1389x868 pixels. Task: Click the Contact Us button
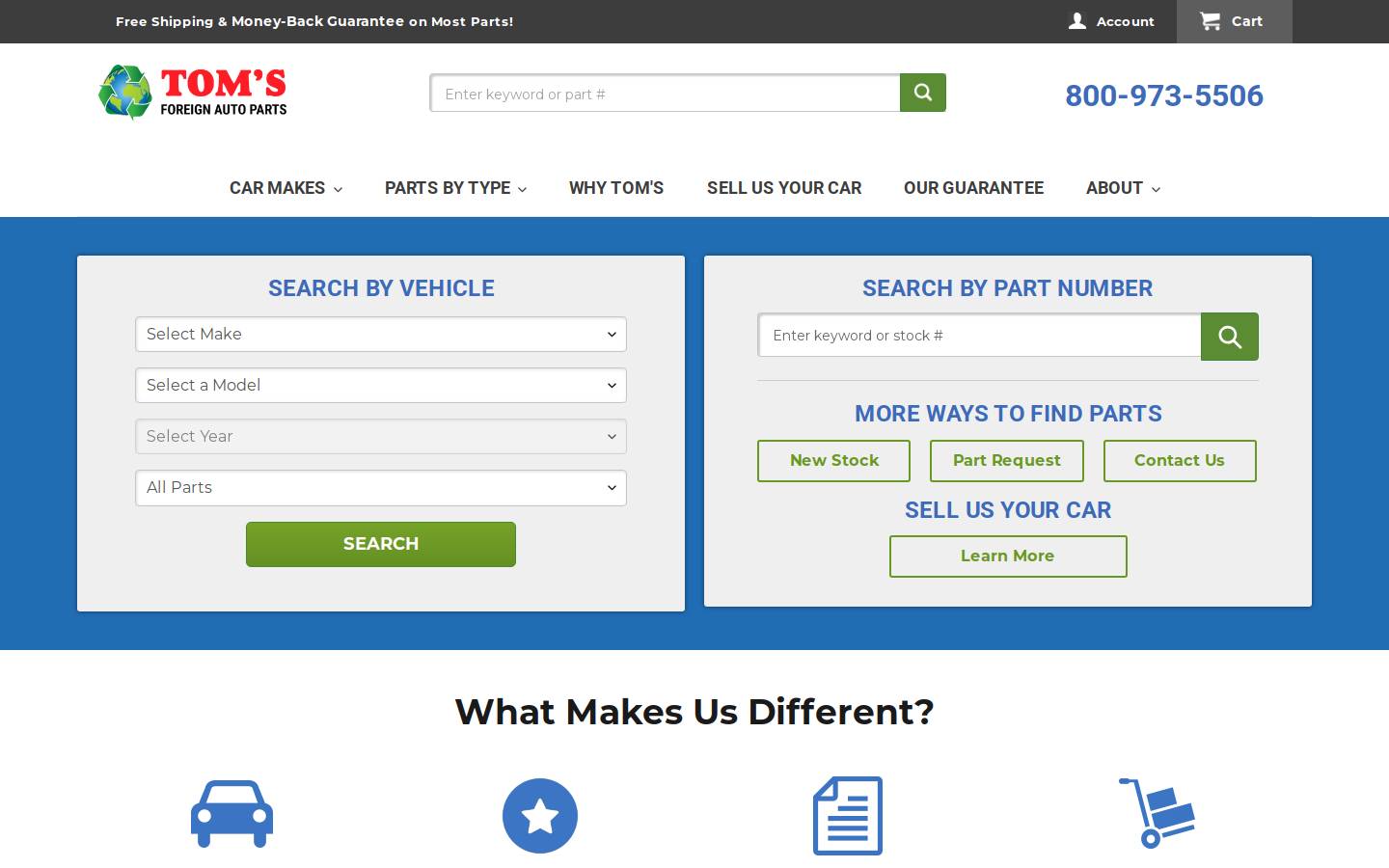(x=1180, y=461)
